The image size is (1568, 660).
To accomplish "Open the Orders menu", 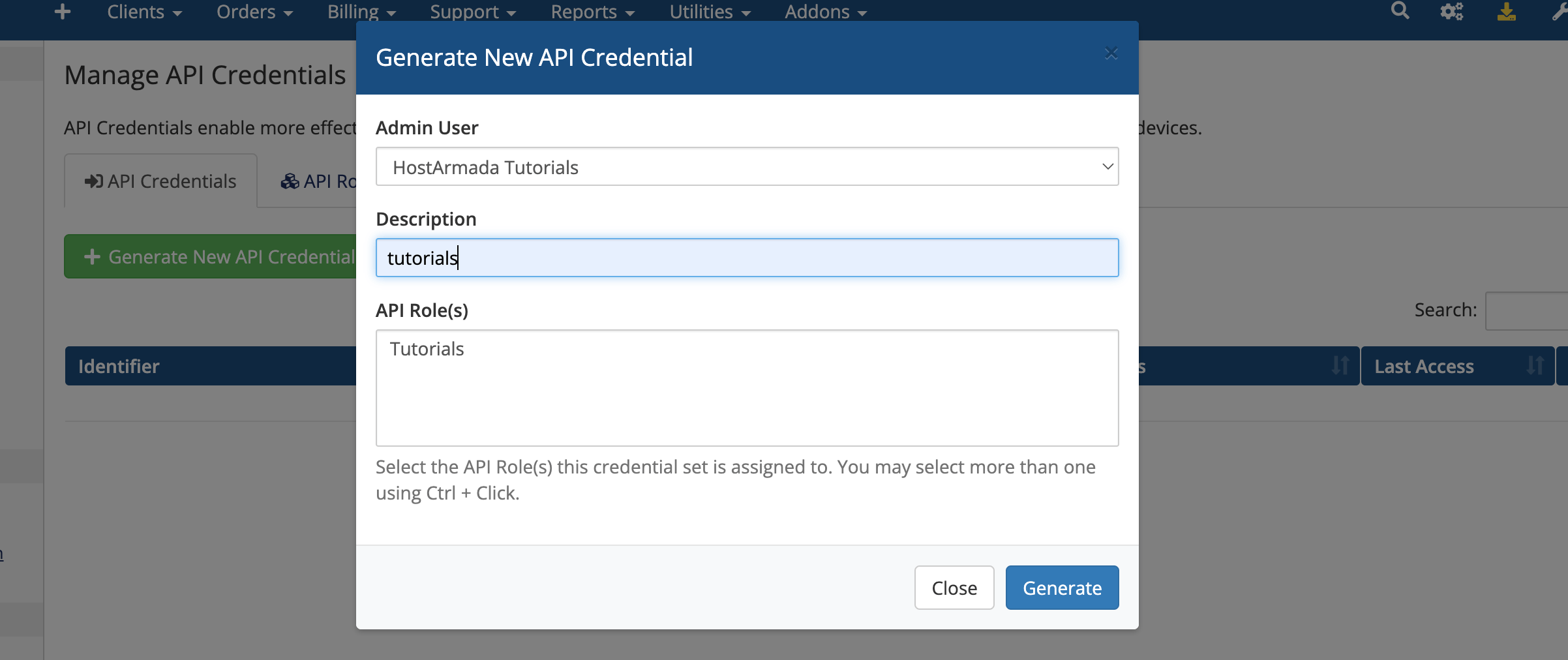I will coord(255,12).
